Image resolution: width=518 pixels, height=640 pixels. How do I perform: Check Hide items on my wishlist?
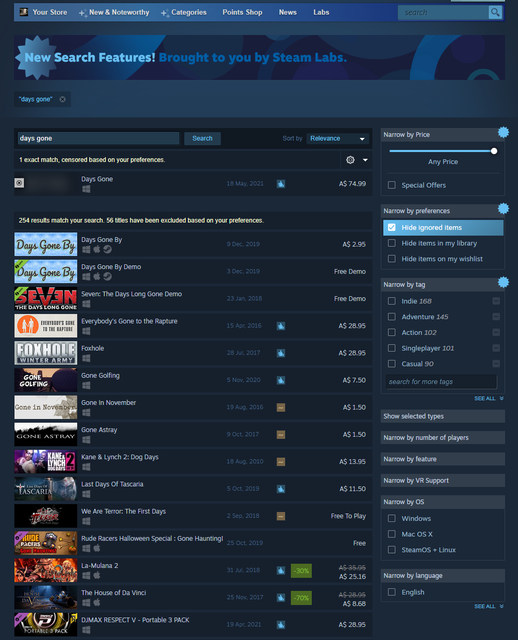tap(392, 259)
